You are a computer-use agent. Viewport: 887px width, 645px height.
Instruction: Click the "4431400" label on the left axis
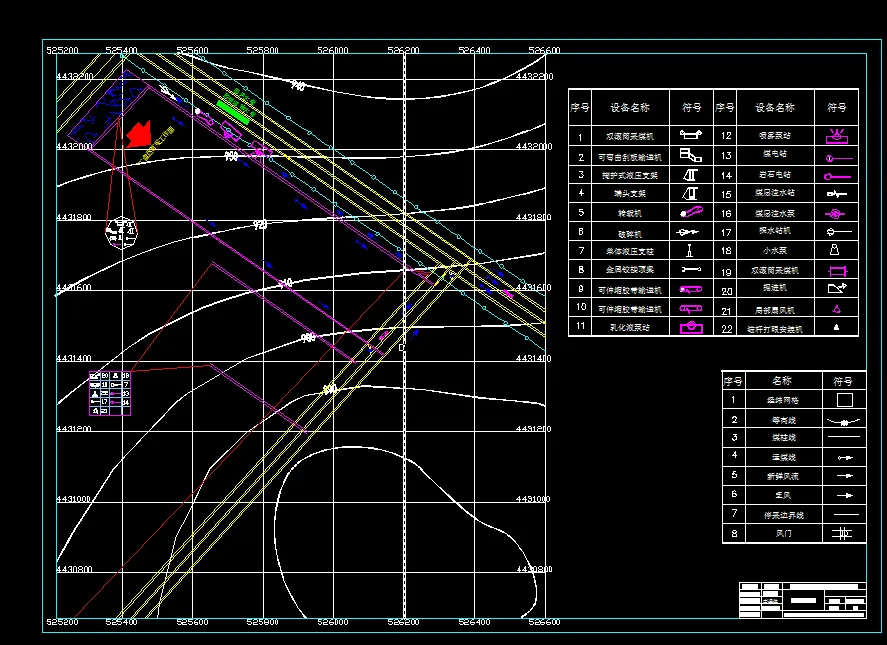74,358
